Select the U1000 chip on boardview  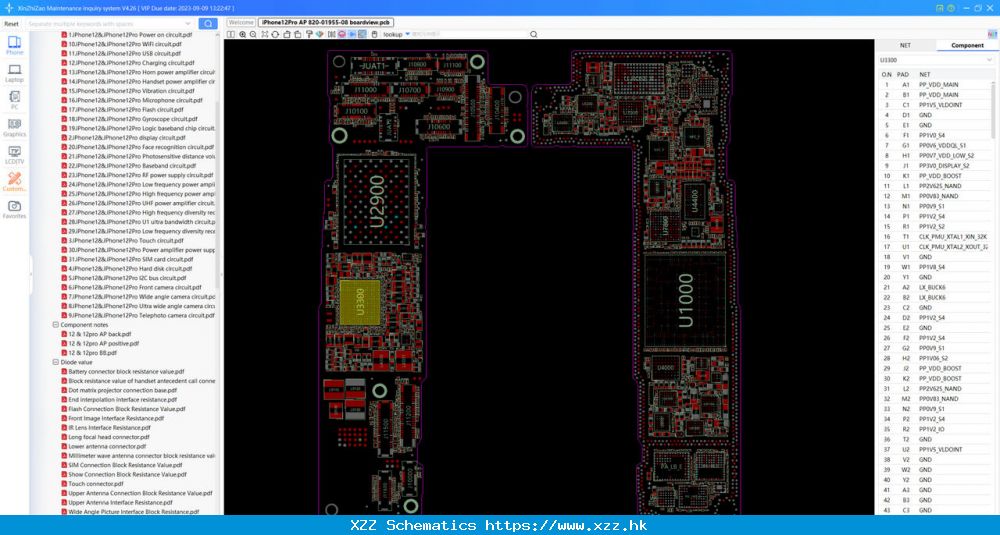click(685, 300)
